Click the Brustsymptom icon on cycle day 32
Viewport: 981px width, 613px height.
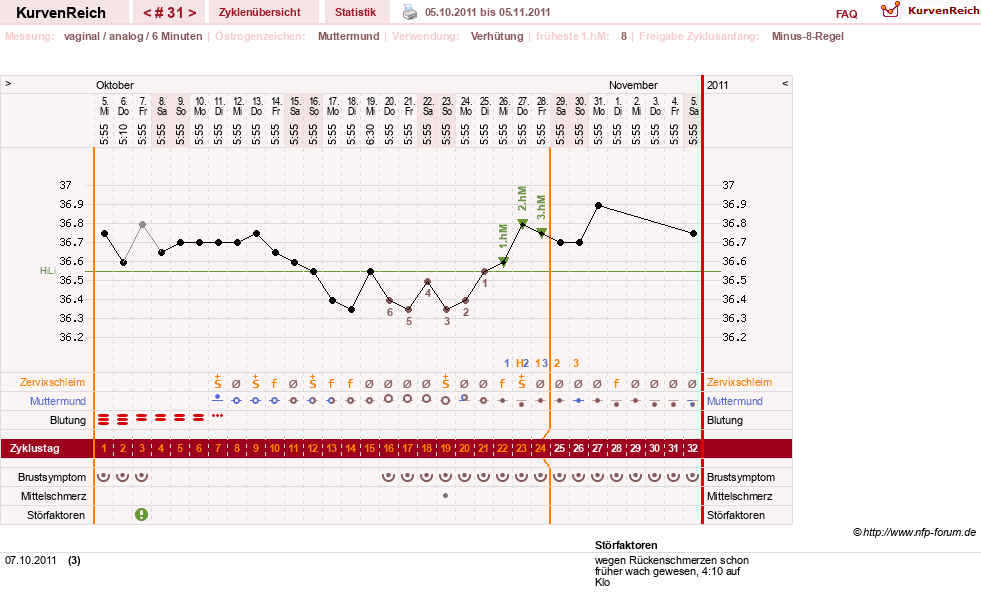click(693, 477)
